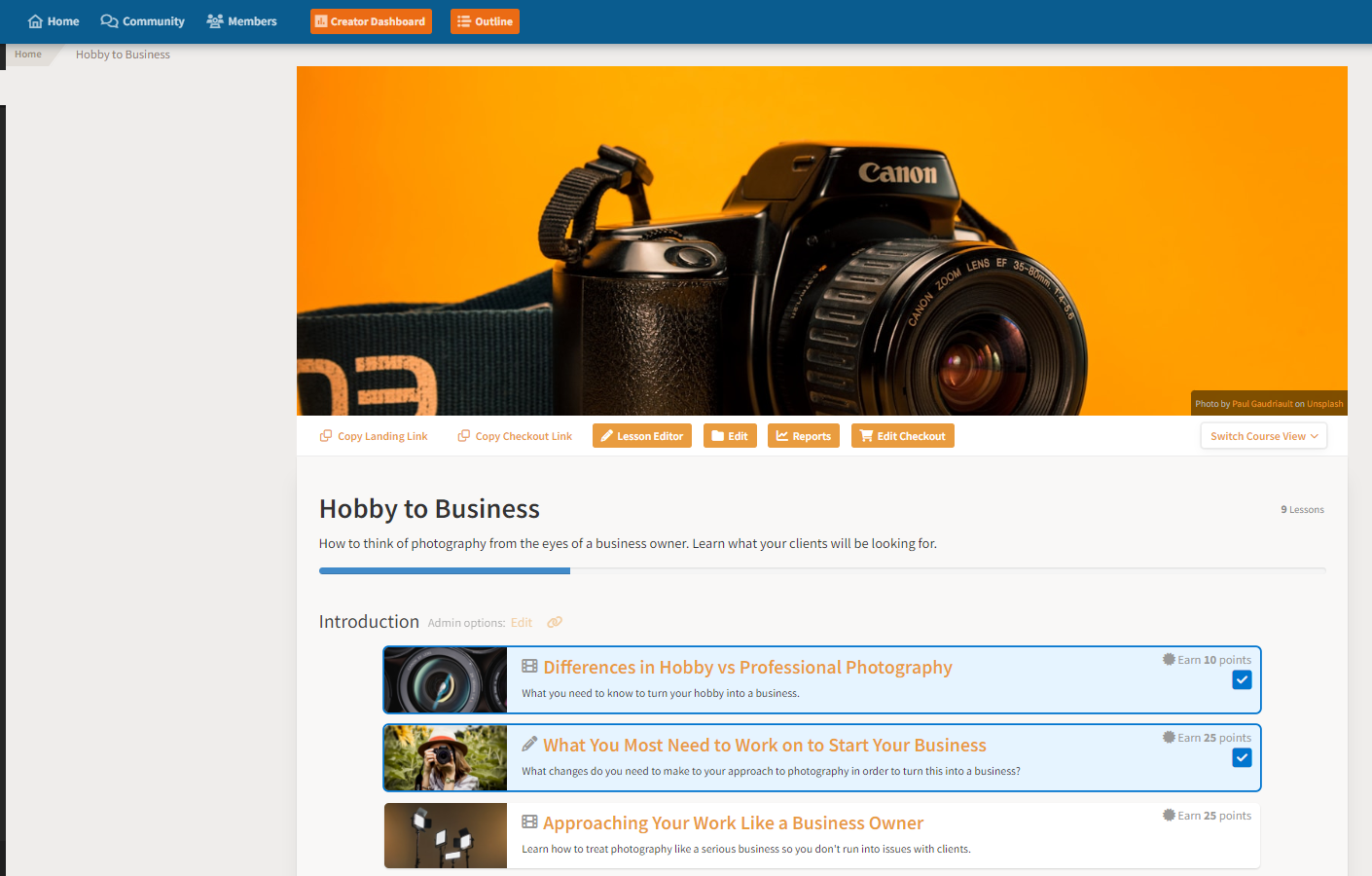Screen dimensions: 1372x876
Task: Click the pencil icon beside What You Most Need lesson
Action: 529,745
